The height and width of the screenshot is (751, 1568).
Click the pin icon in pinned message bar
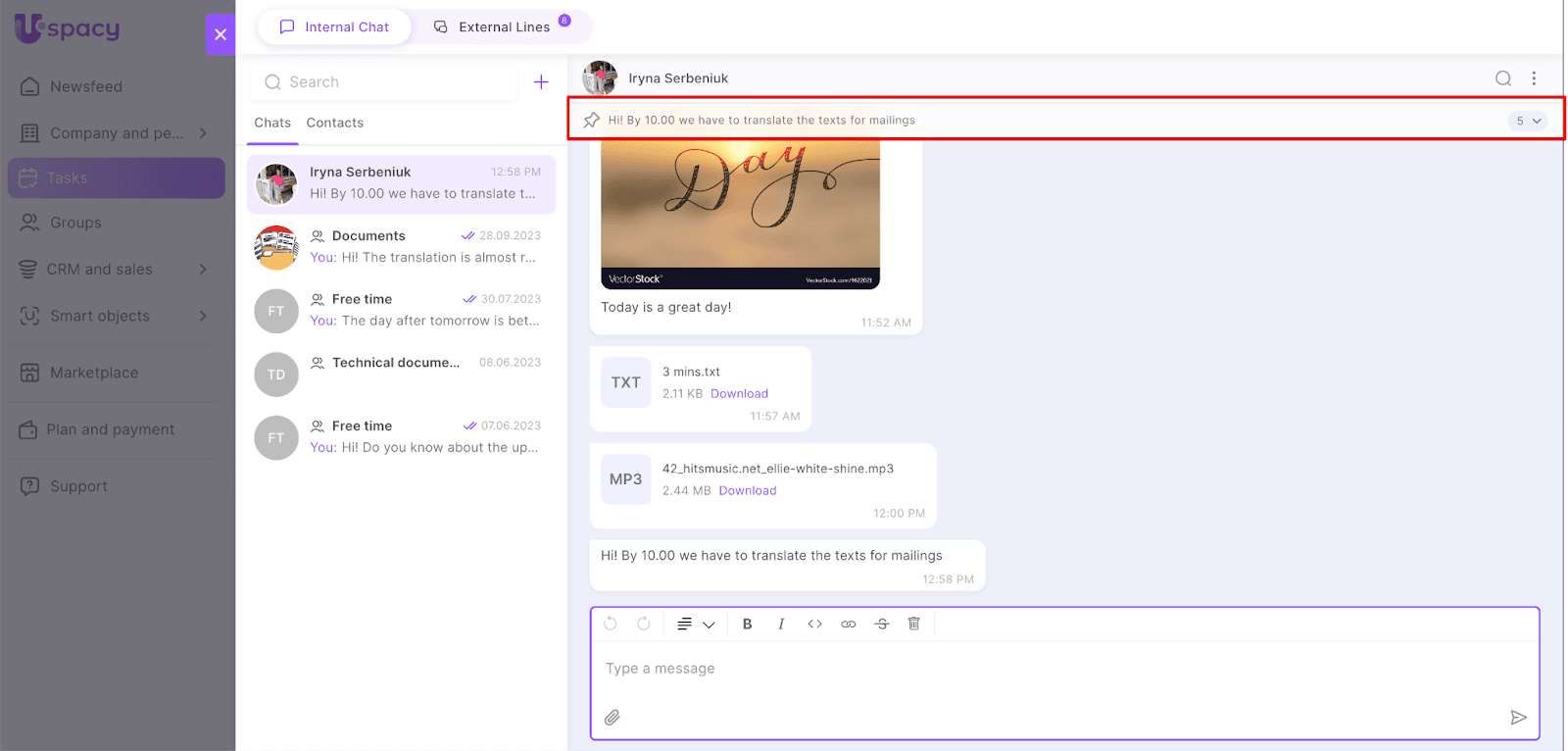592,120
